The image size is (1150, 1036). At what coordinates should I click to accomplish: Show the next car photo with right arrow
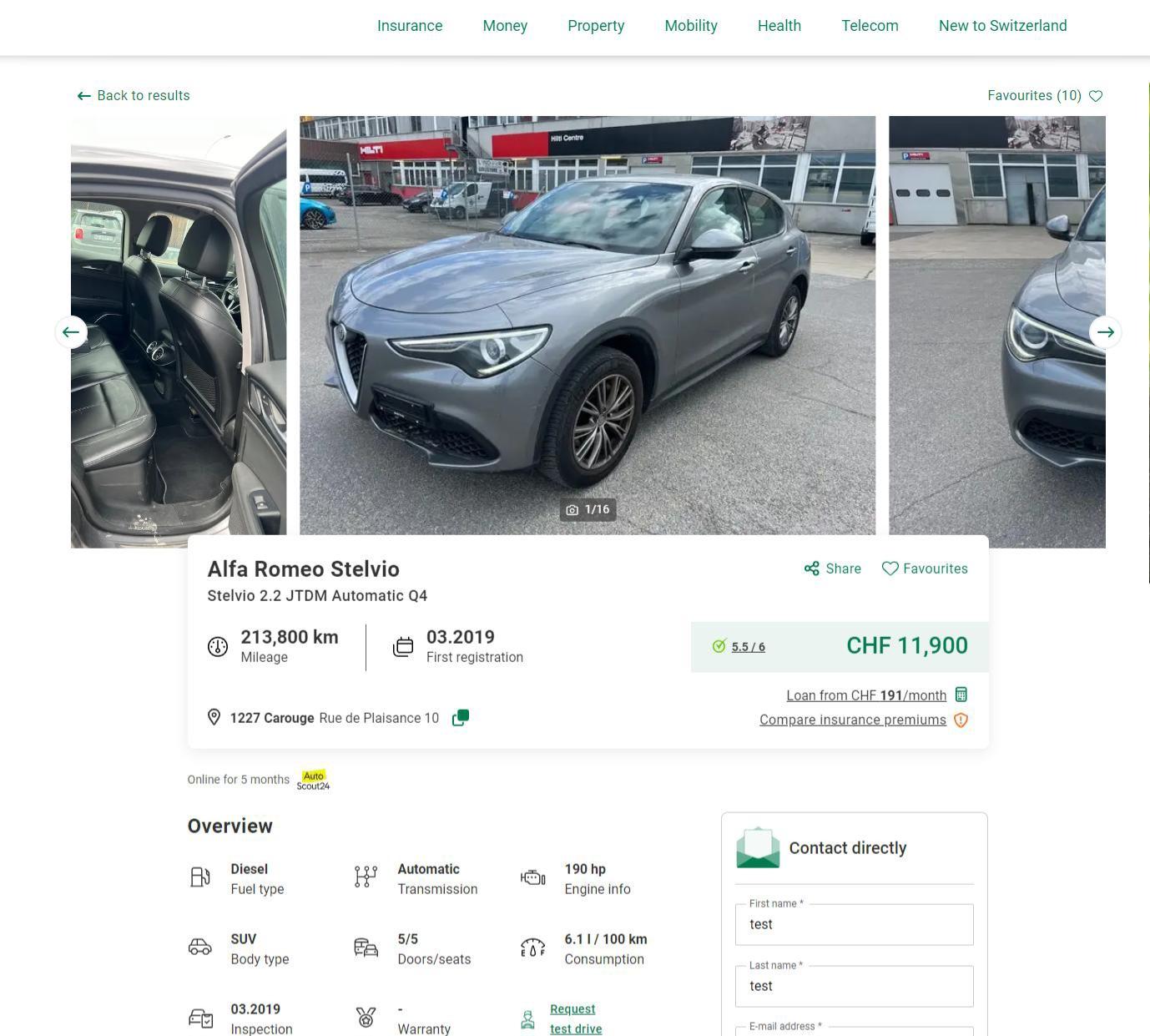coord(1105,332)
